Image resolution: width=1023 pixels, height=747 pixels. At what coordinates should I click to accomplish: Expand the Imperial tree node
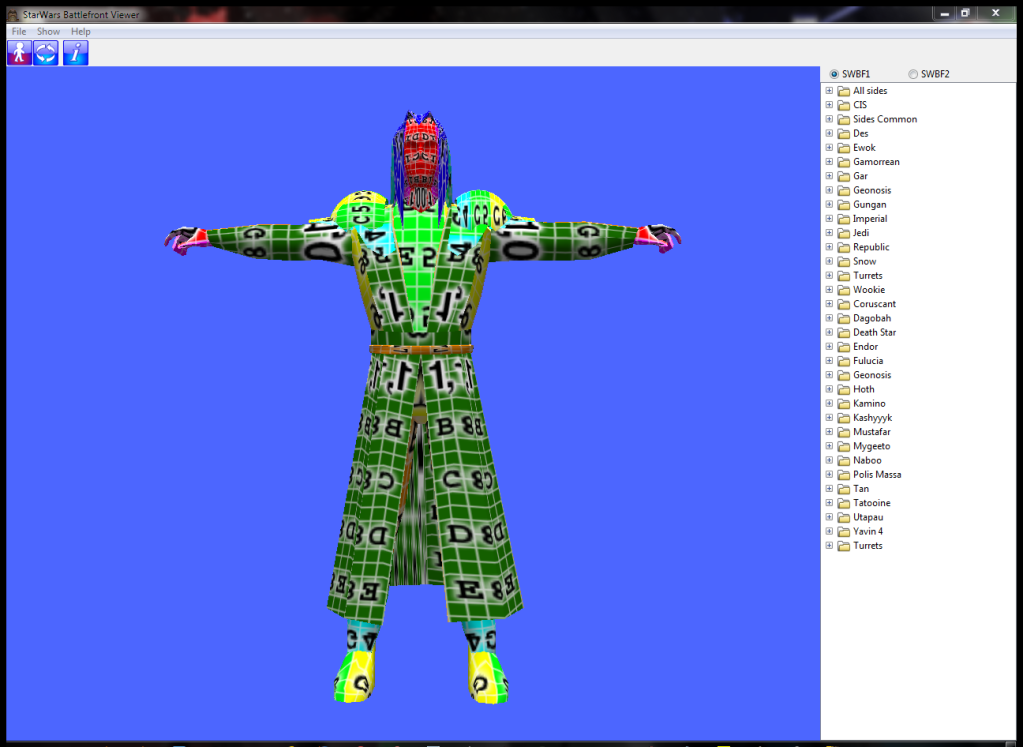829,219
